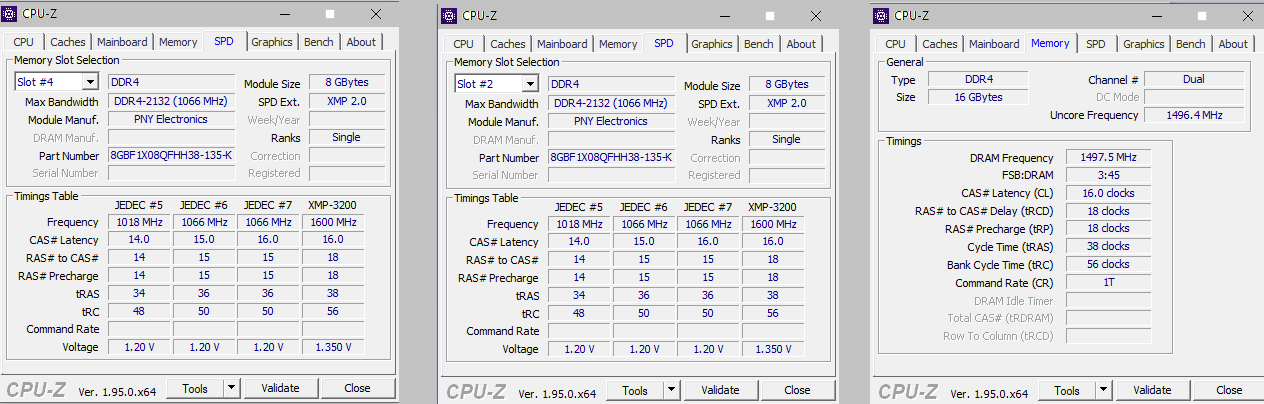Open Graphics tab in first window

(272, 42)
